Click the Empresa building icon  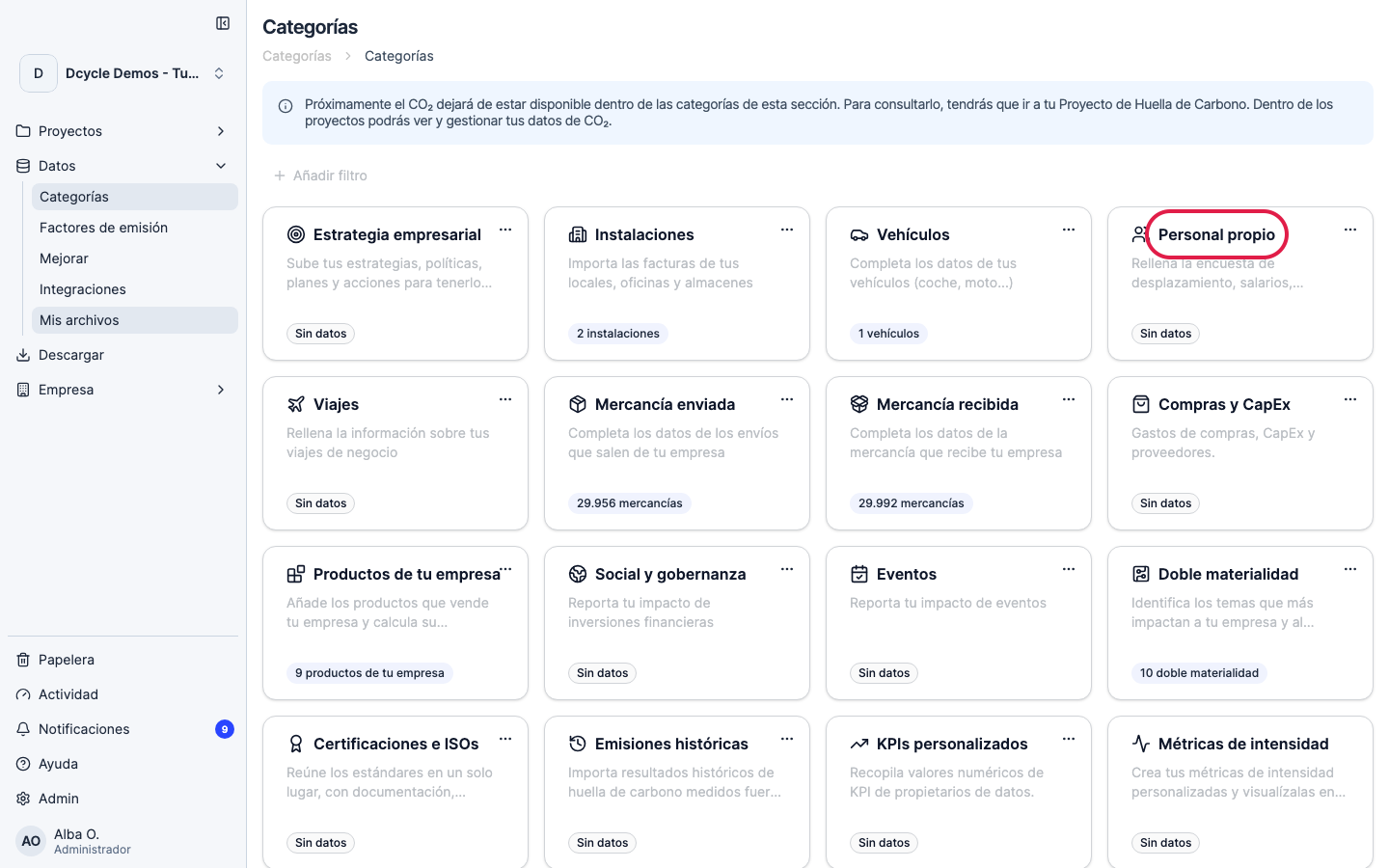pyautogui.click(x=23, y=390)
